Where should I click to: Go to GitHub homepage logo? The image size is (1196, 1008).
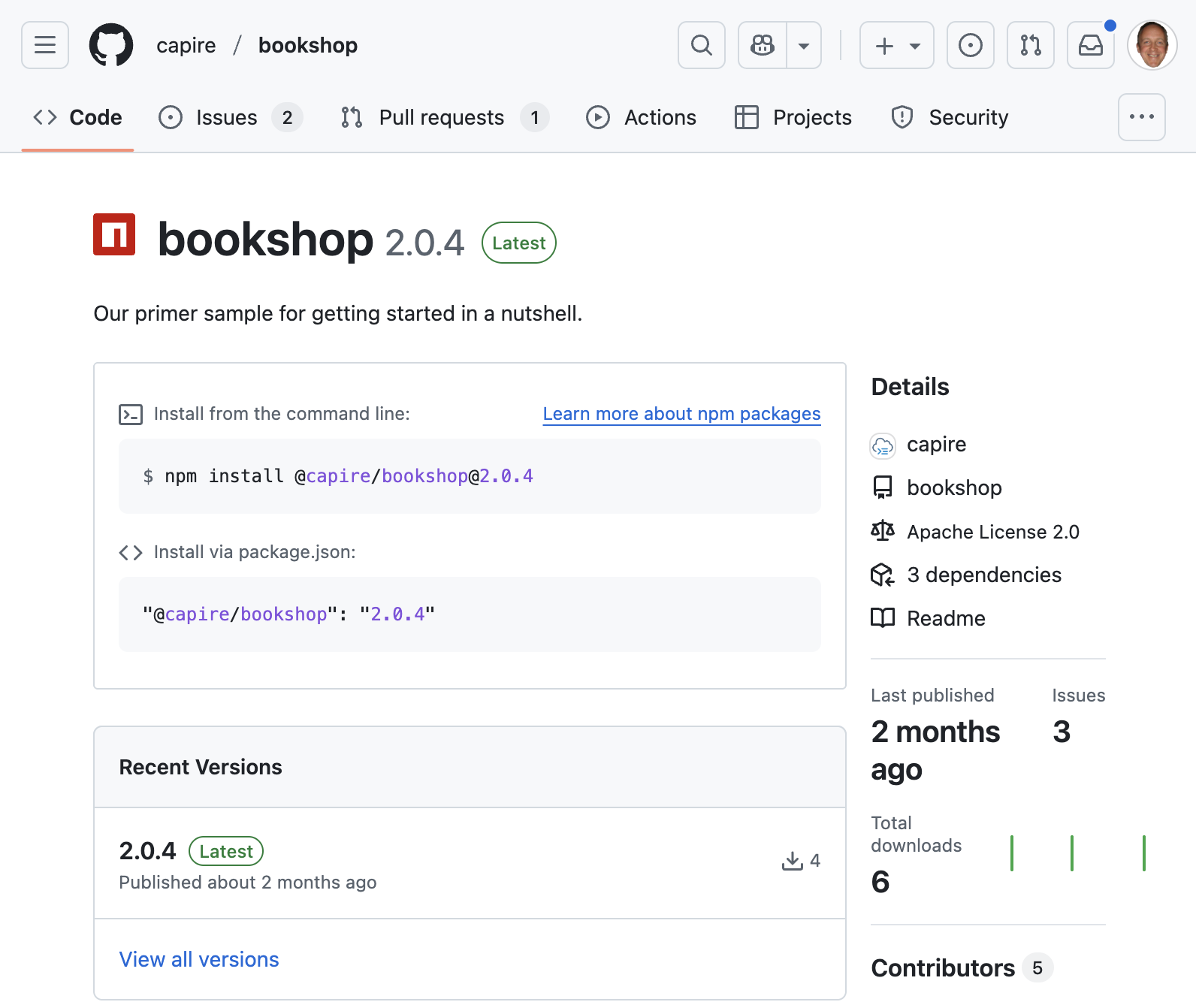pos(111,45)
